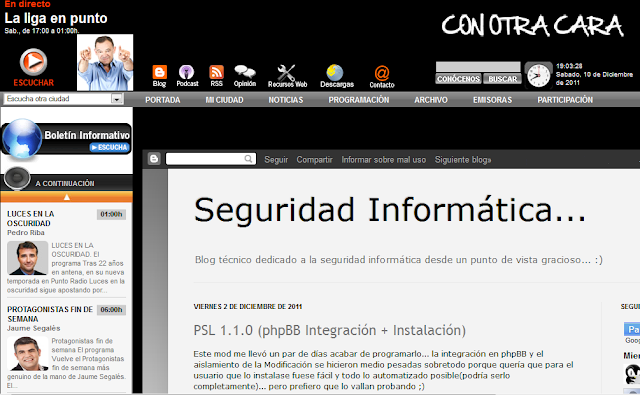
Task: Click the Con Otra Cara logo
Action: (532, 26)
